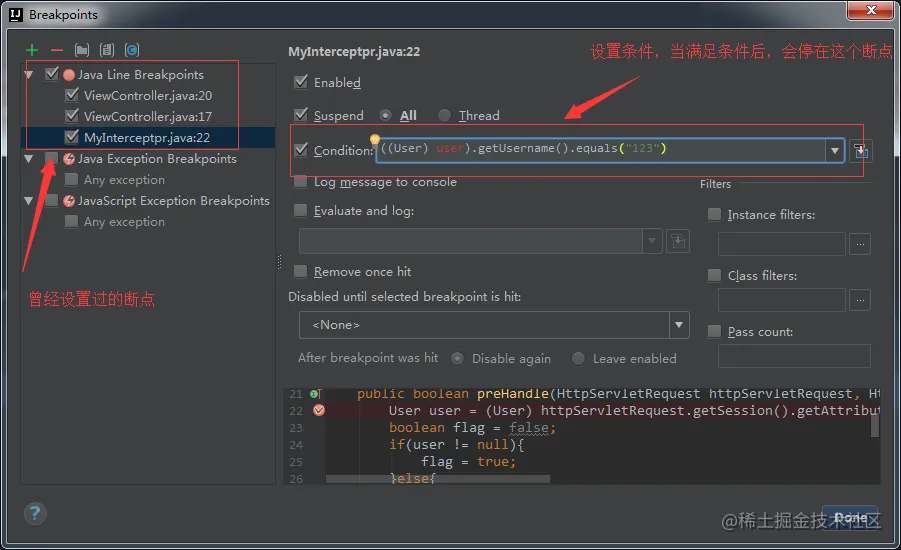Click the override gutter icon on line 21
This screenshot has height=550, width=901.
315,394
